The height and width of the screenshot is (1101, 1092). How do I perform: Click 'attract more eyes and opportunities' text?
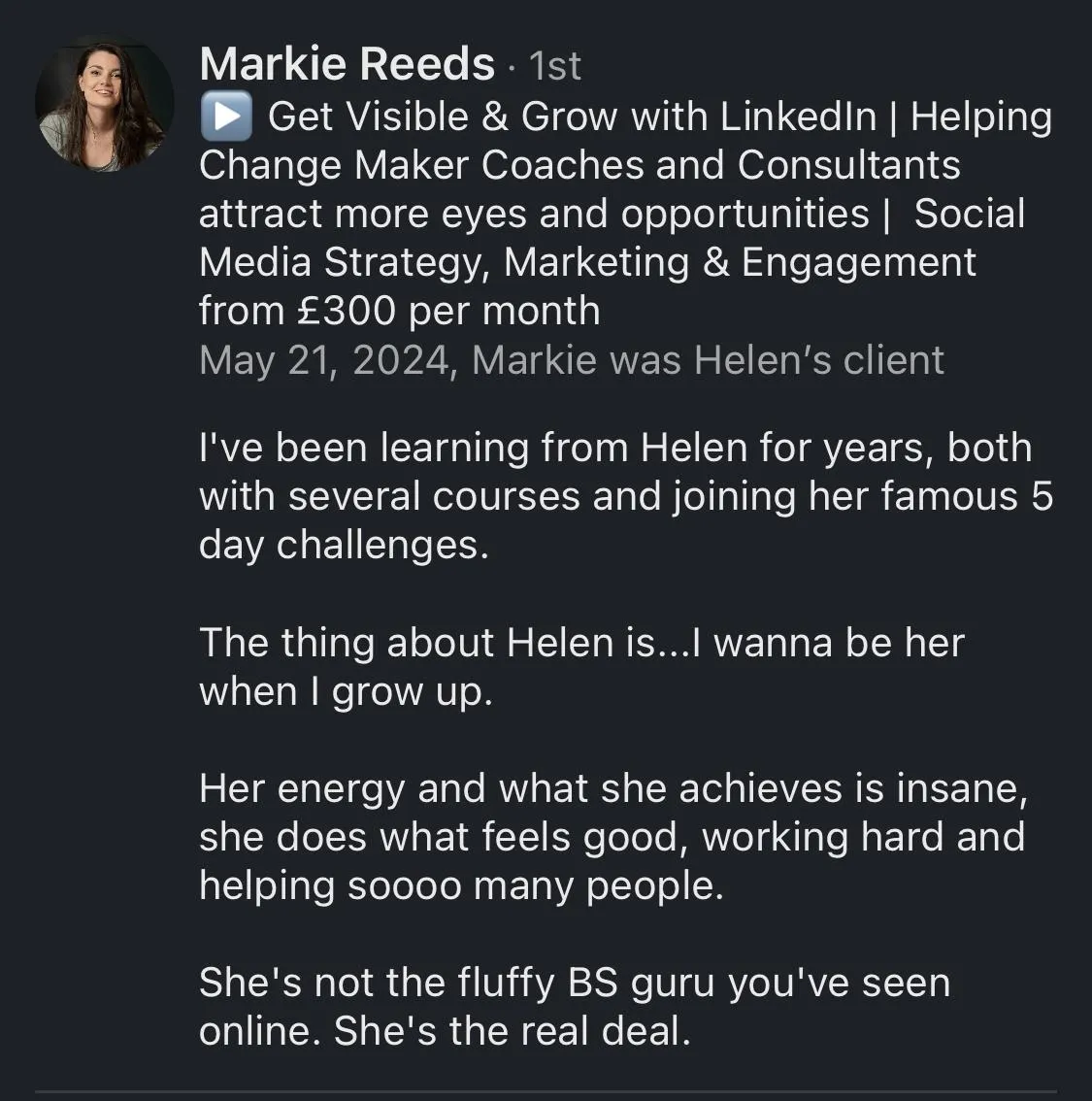click(534, 215)
